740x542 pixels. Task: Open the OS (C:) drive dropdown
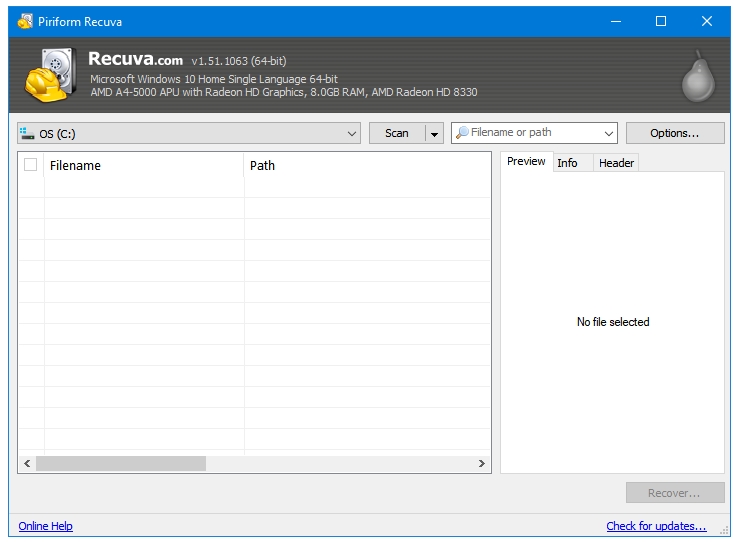pos(189,134)
